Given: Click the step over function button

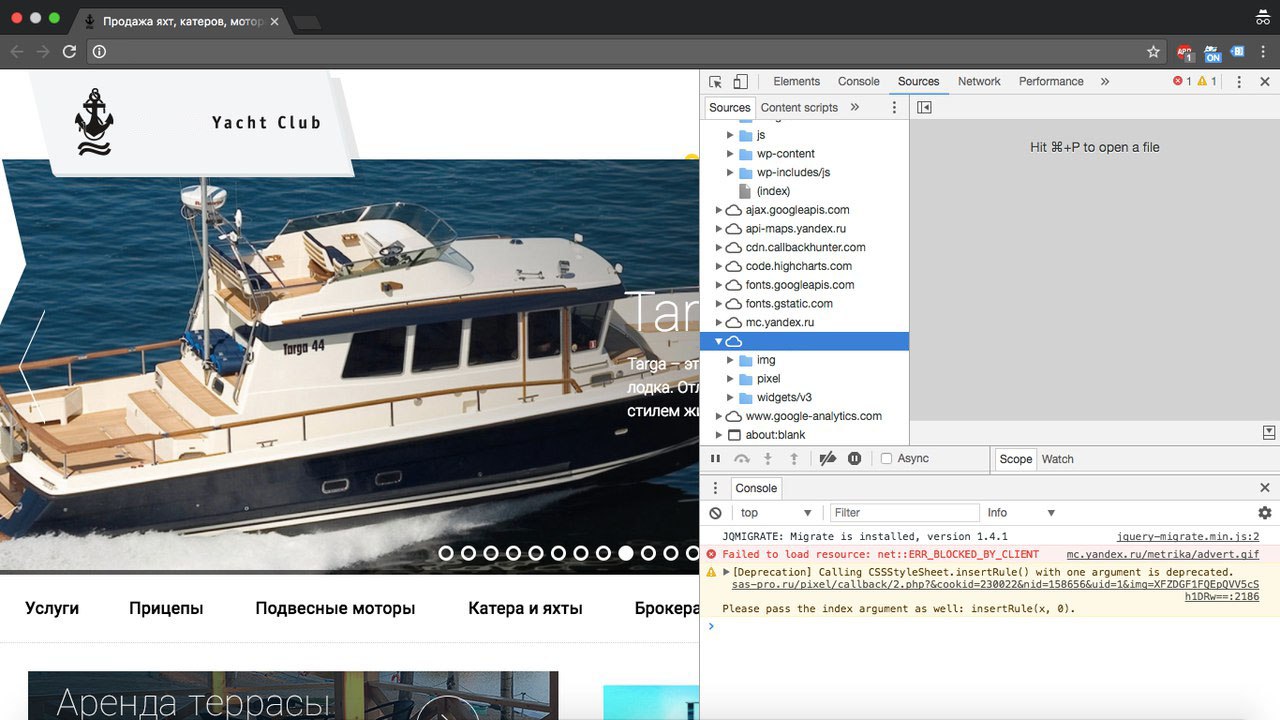Looking at the screenshot, I should click(x=742, y=459).
